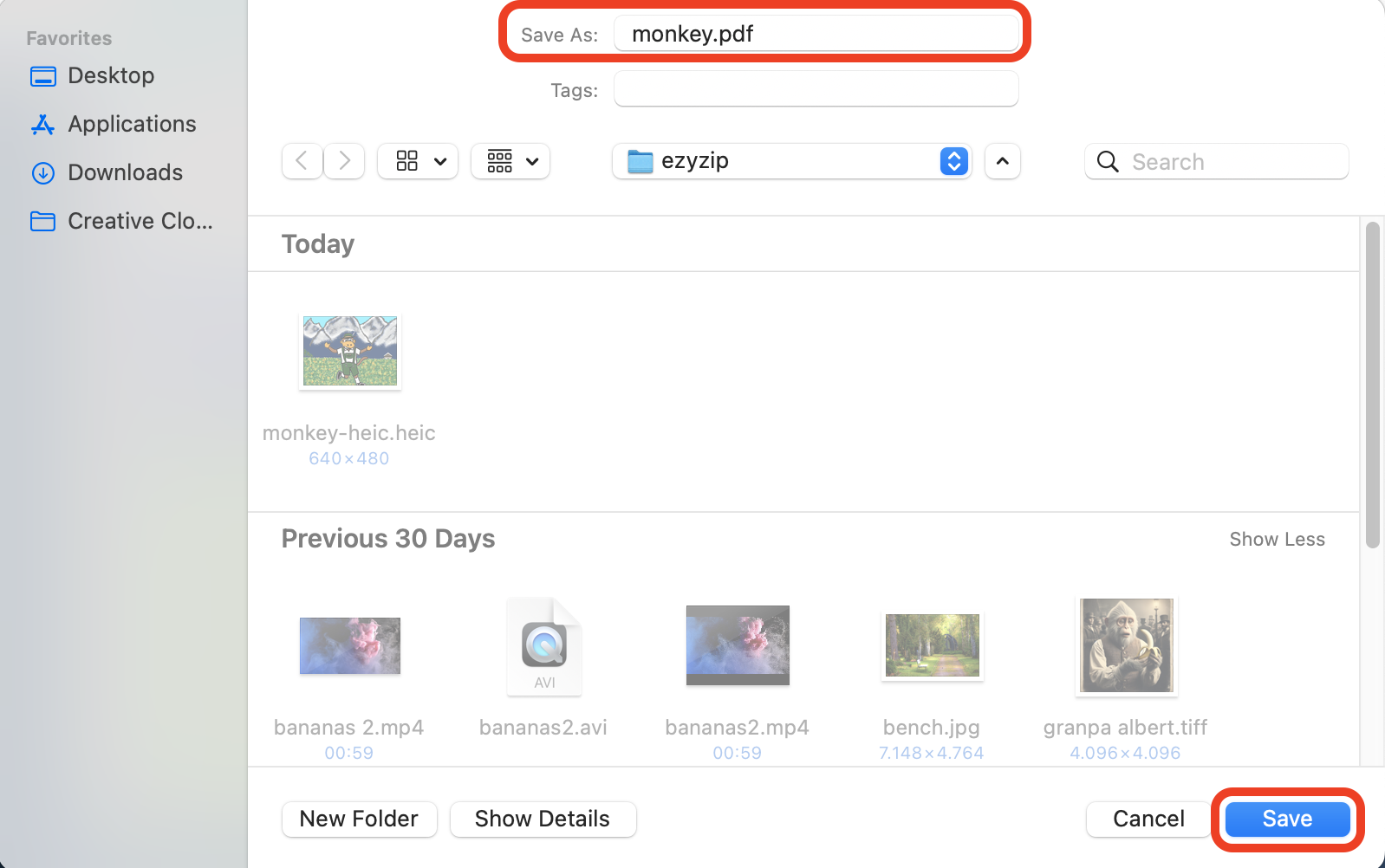1385x868 pixels.
Task: Navigate forward with the right arrow
Action: [x=344, y=161]
